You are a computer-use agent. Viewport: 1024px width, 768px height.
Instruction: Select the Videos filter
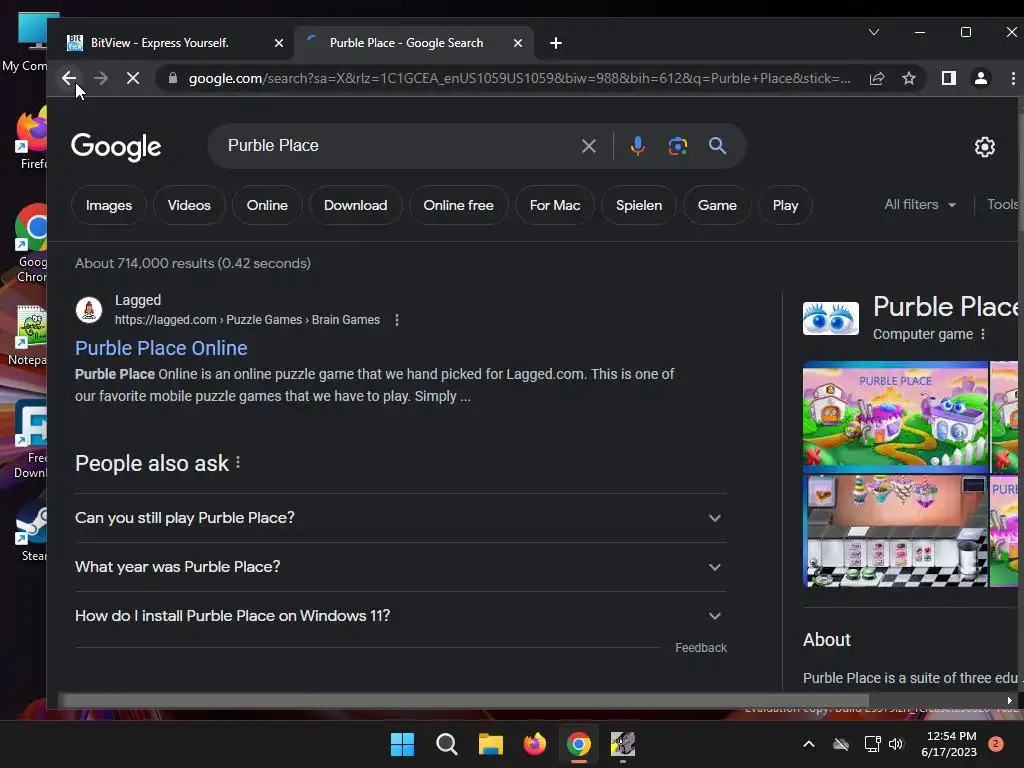(x=189, y=205)
